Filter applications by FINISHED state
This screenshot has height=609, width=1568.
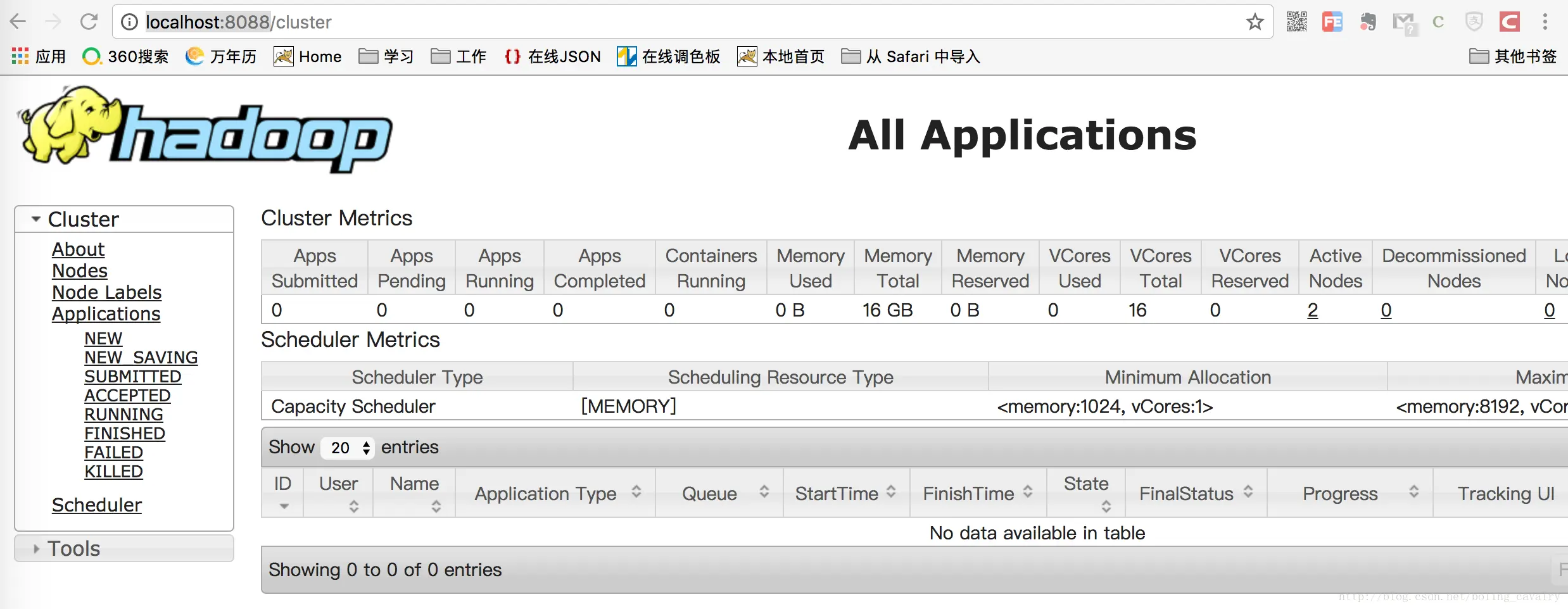[125, 434]
